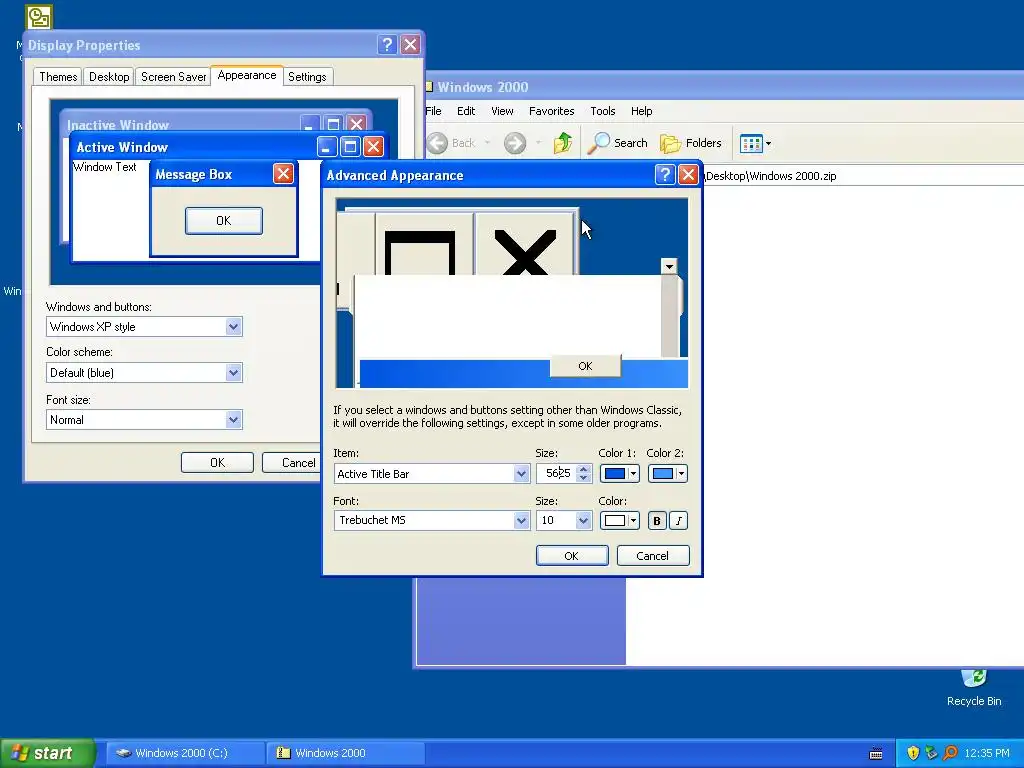Click the security shield tray icon

pyautogui.click(x=913, y=753)
